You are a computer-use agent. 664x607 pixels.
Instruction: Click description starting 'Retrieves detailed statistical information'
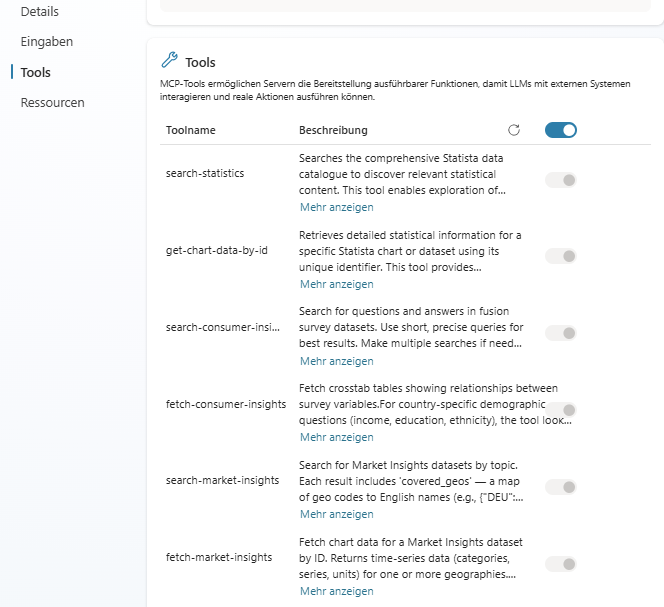tap(410, 251)
